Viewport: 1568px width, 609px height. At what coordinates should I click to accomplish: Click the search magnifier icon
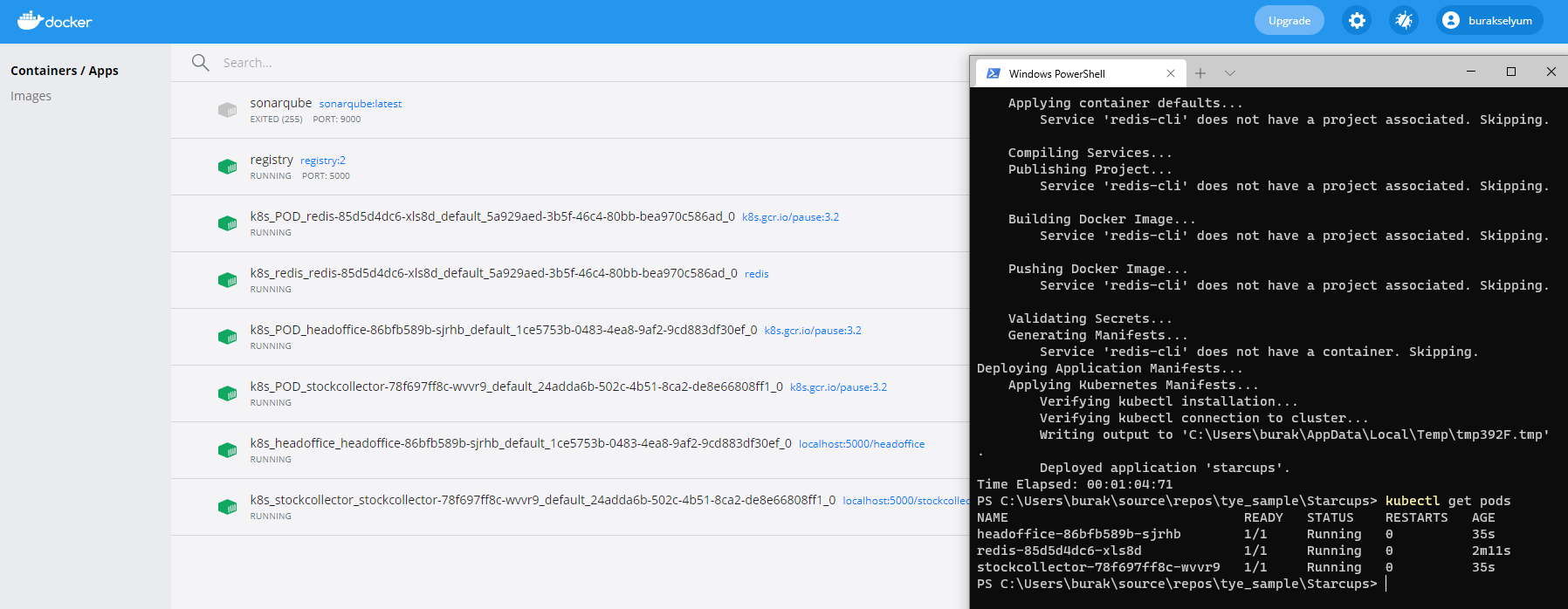[x=201, y=63]
